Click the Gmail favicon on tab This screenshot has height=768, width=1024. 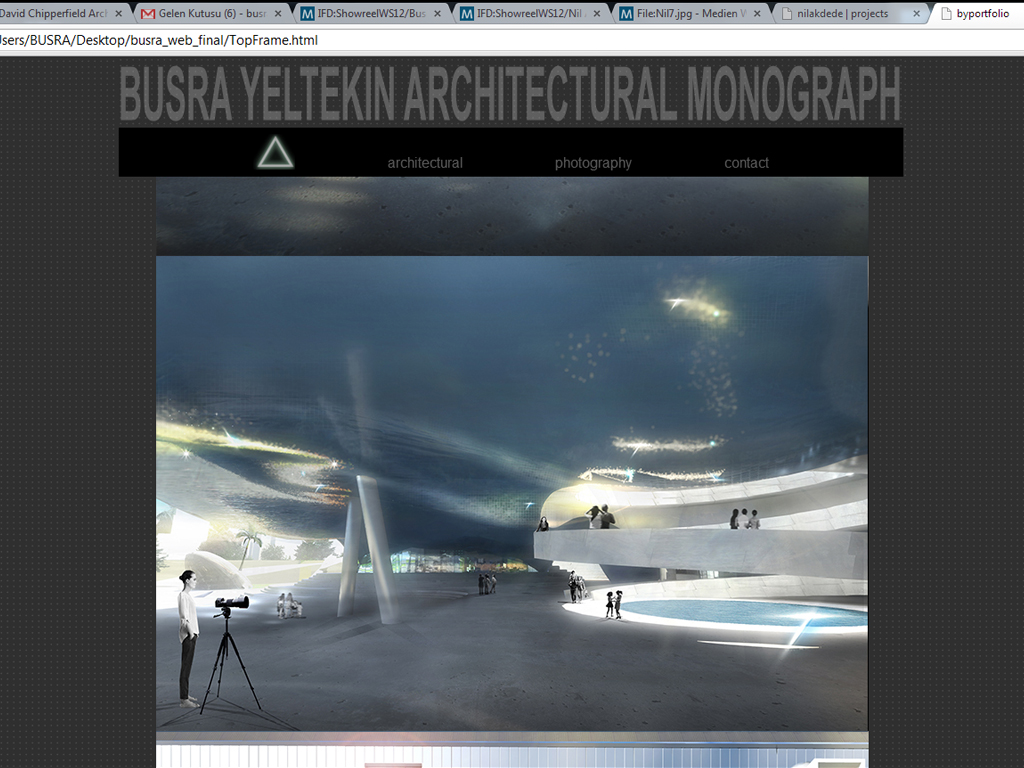pyautogui.click(x=148, y=14)
